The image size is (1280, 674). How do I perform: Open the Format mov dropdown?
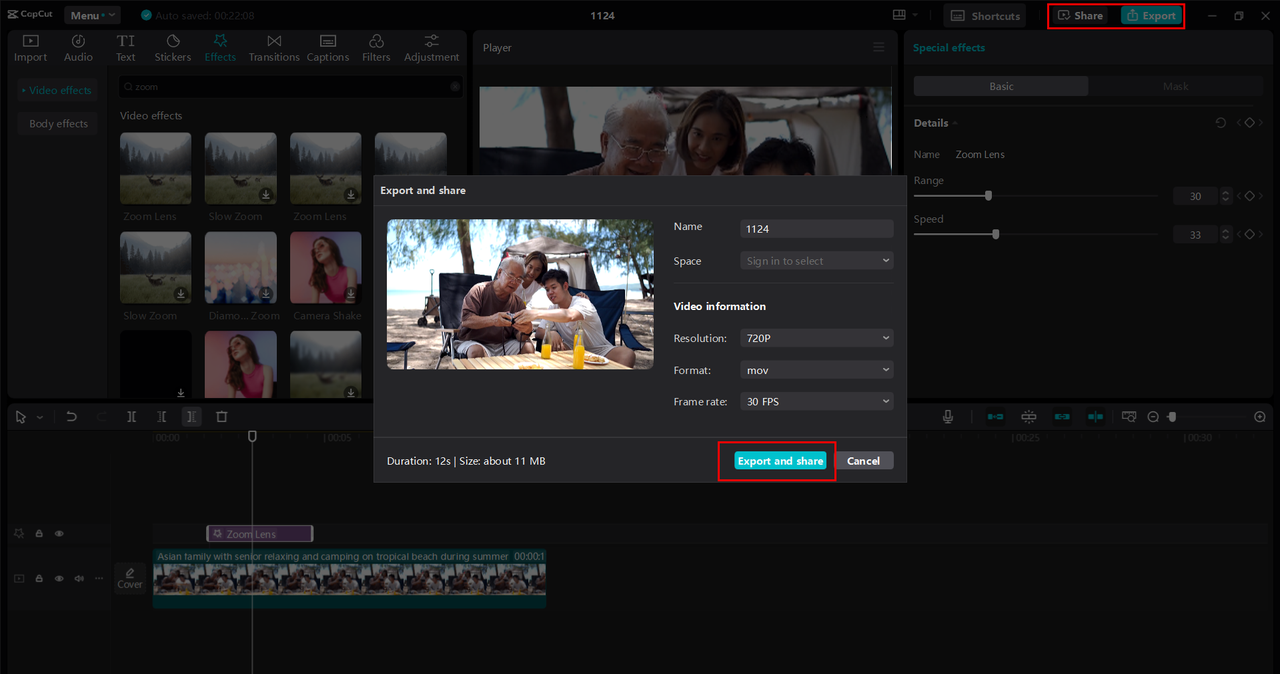(x=816, y=370)
